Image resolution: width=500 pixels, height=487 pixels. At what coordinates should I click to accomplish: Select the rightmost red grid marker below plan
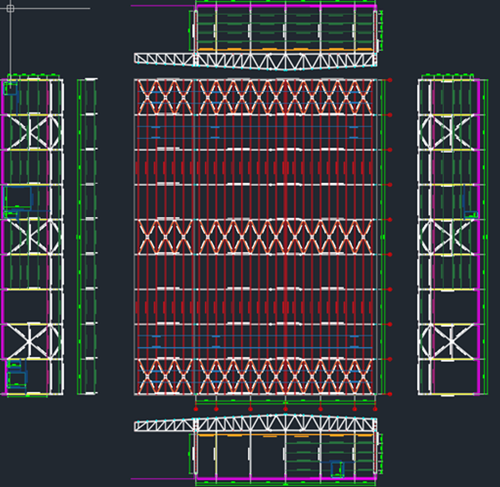375,409
